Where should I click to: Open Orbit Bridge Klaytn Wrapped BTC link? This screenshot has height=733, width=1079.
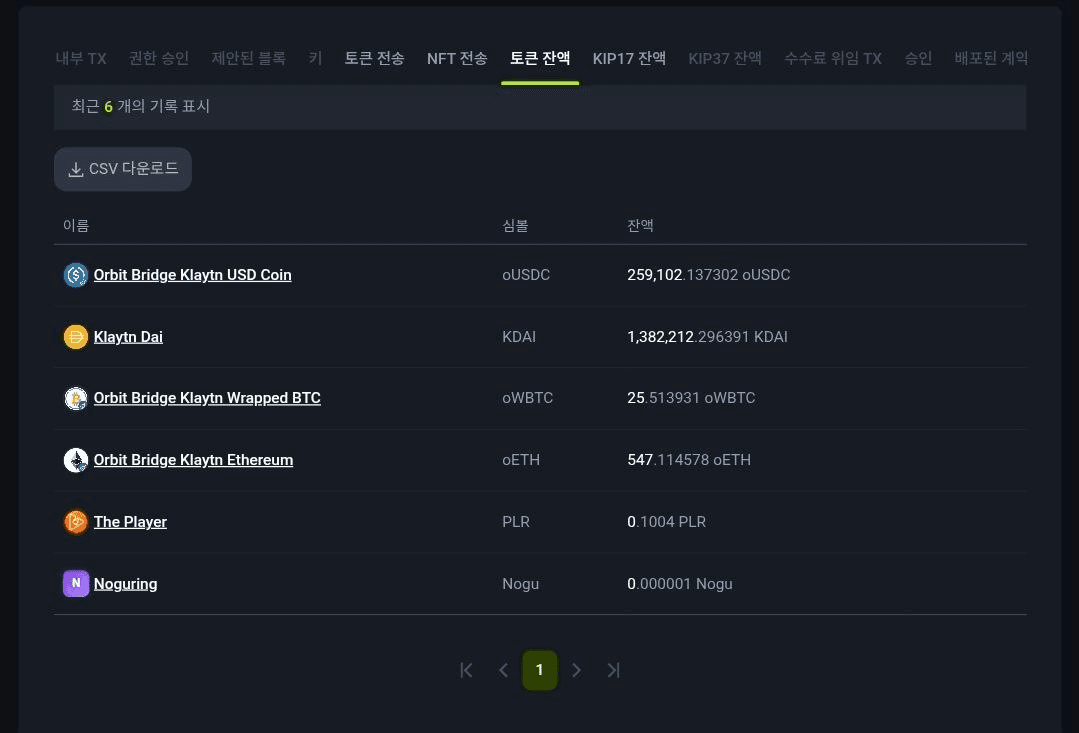click(207, 399)
